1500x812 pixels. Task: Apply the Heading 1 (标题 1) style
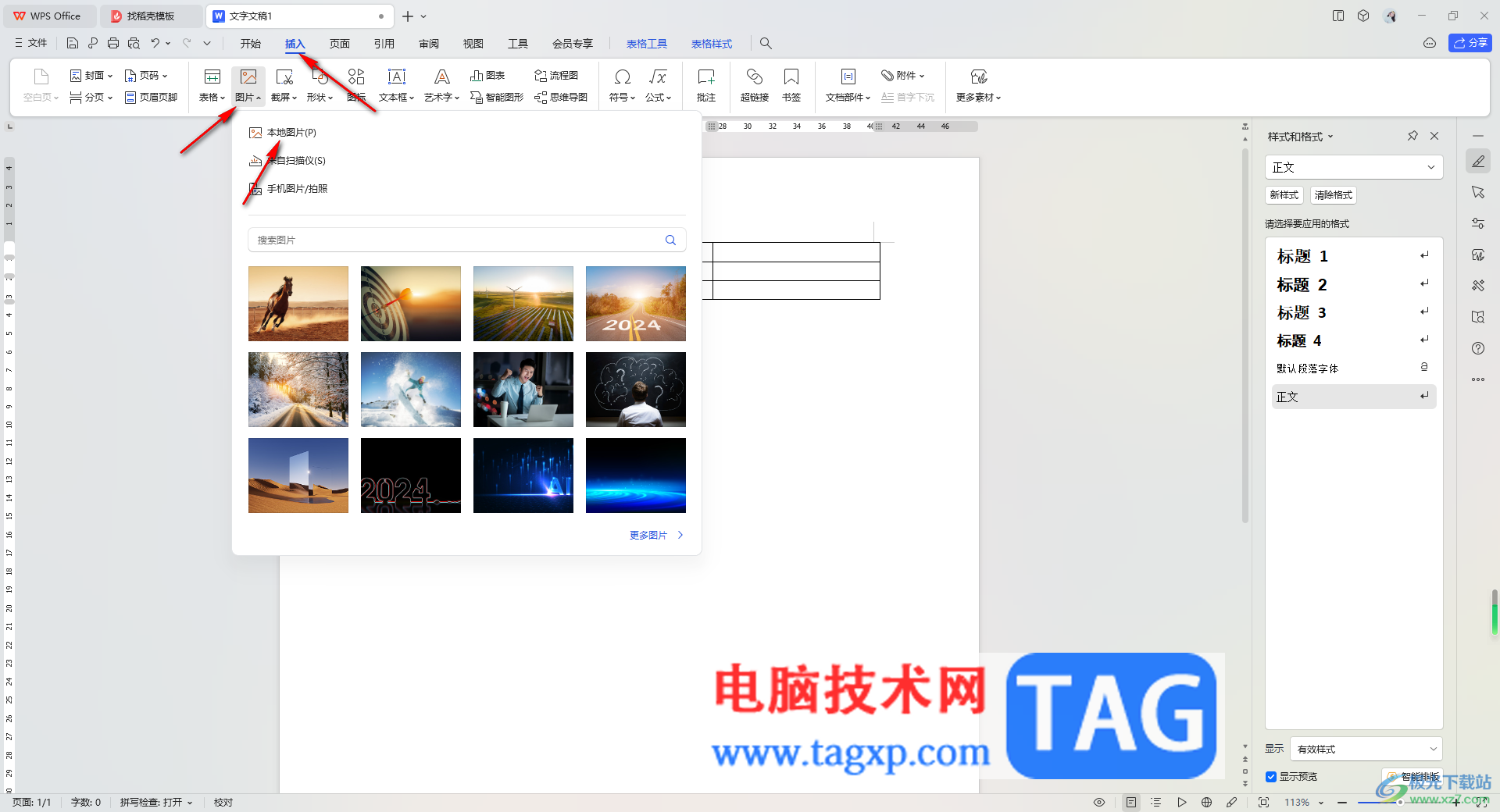point(1354,256)
